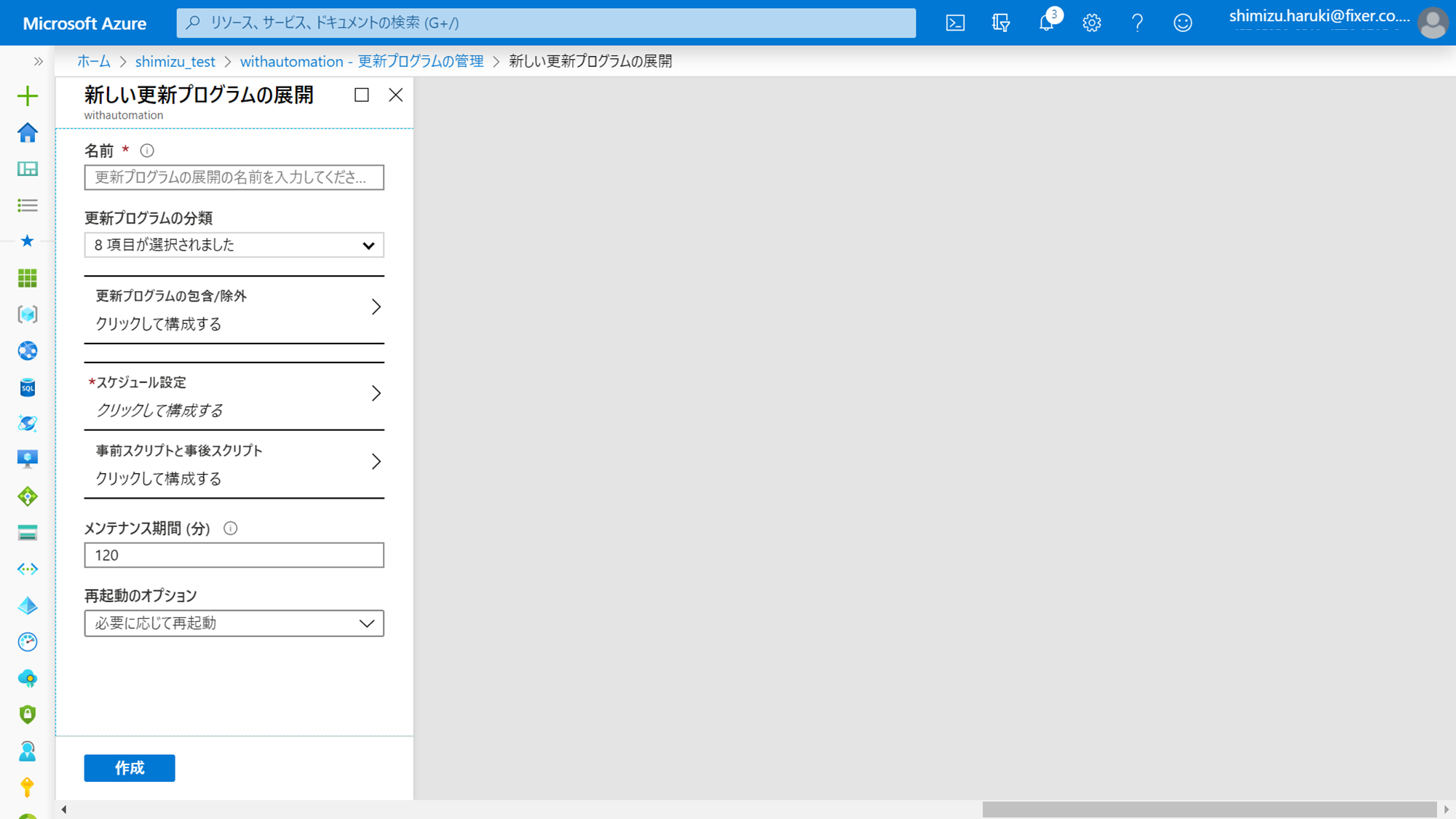
Task: Click the 作成 button
Action: (130, 768)
